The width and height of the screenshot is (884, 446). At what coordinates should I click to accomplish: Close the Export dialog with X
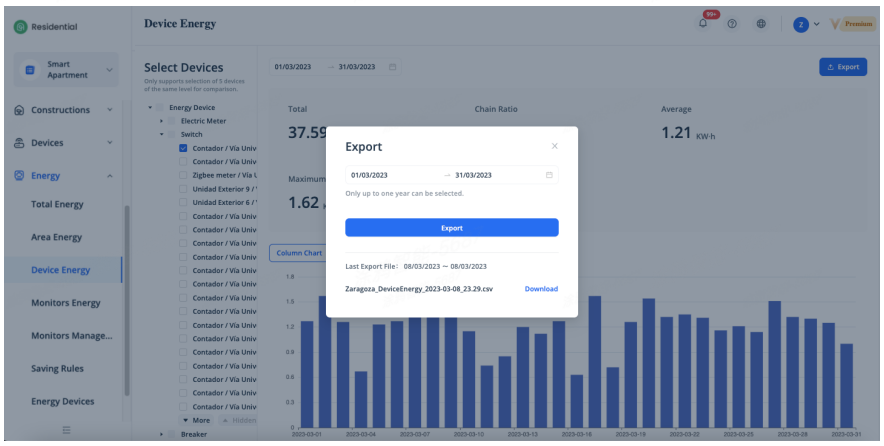[555, 146]
